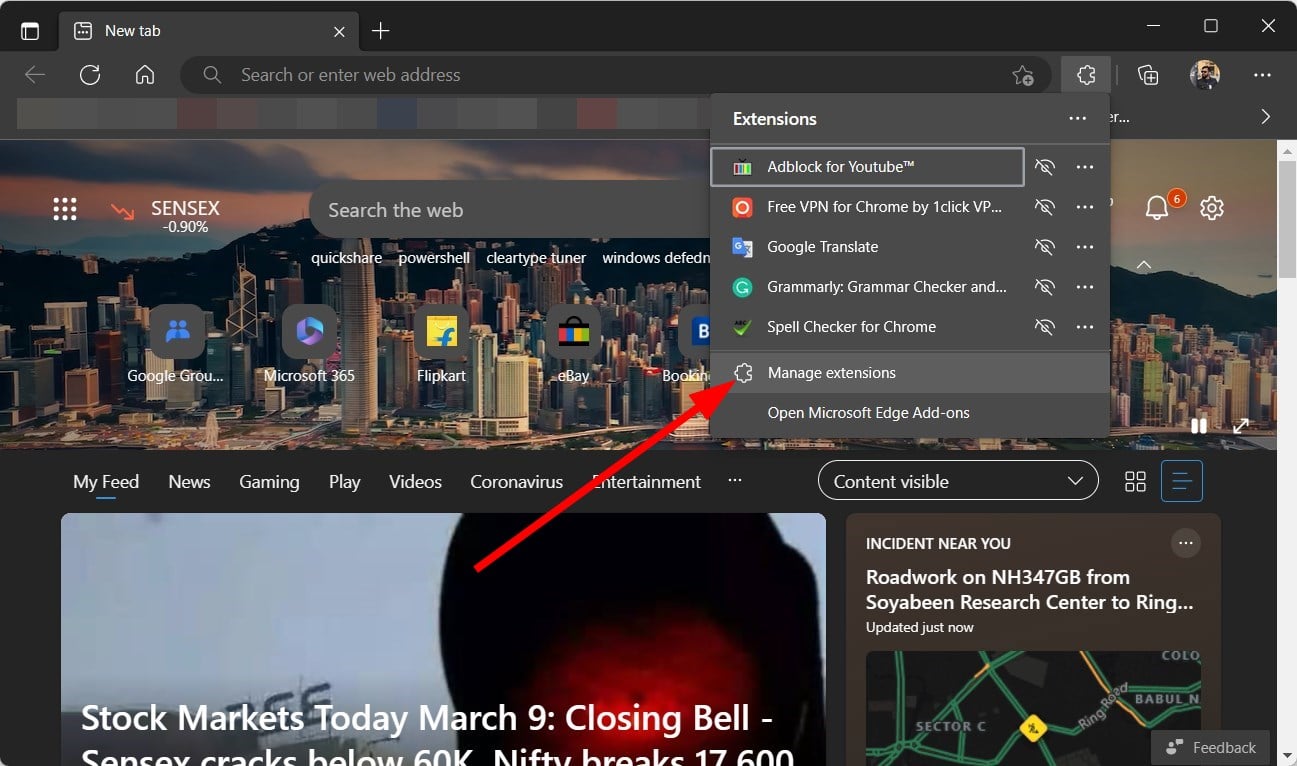Open the Collections icon
Viewport: 1297px width, 766px height.
[x=1148, y=75]
